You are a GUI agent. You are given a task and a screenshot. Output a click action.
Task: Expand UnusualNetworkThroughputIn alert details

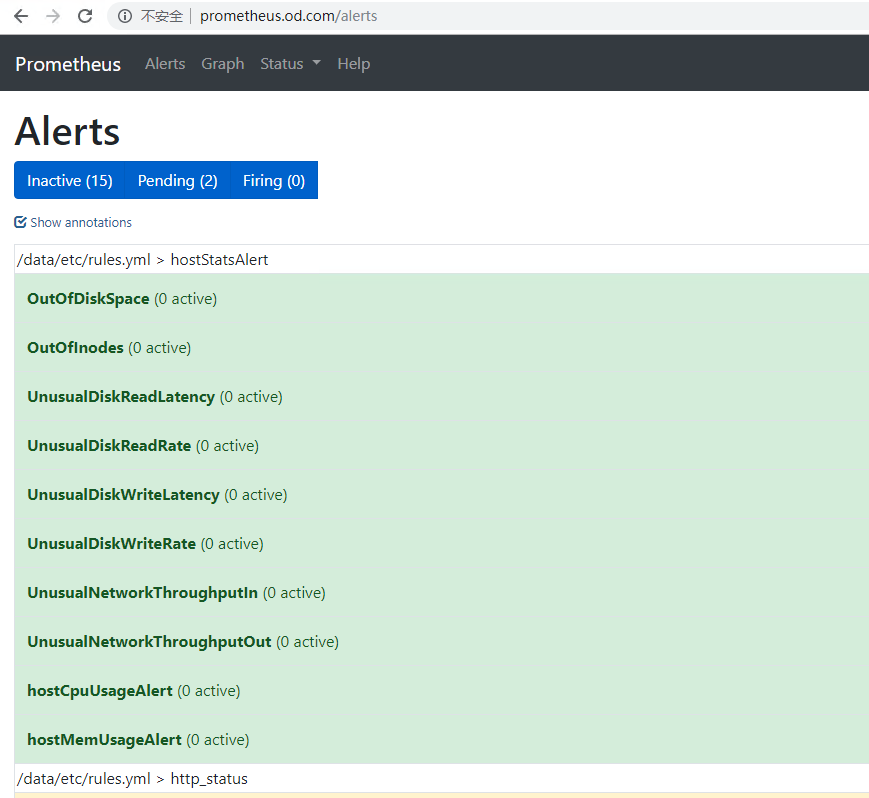click(142, 593)
